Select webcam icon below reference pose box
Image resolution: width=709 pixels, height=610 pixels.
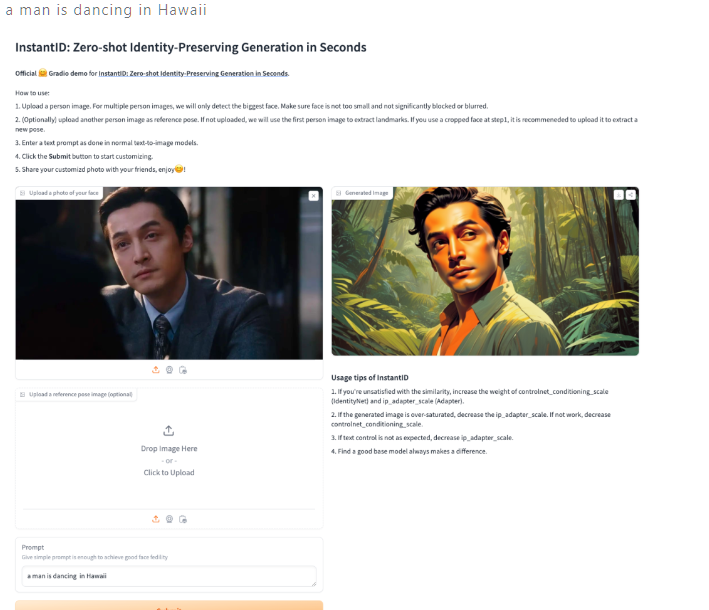169,519
